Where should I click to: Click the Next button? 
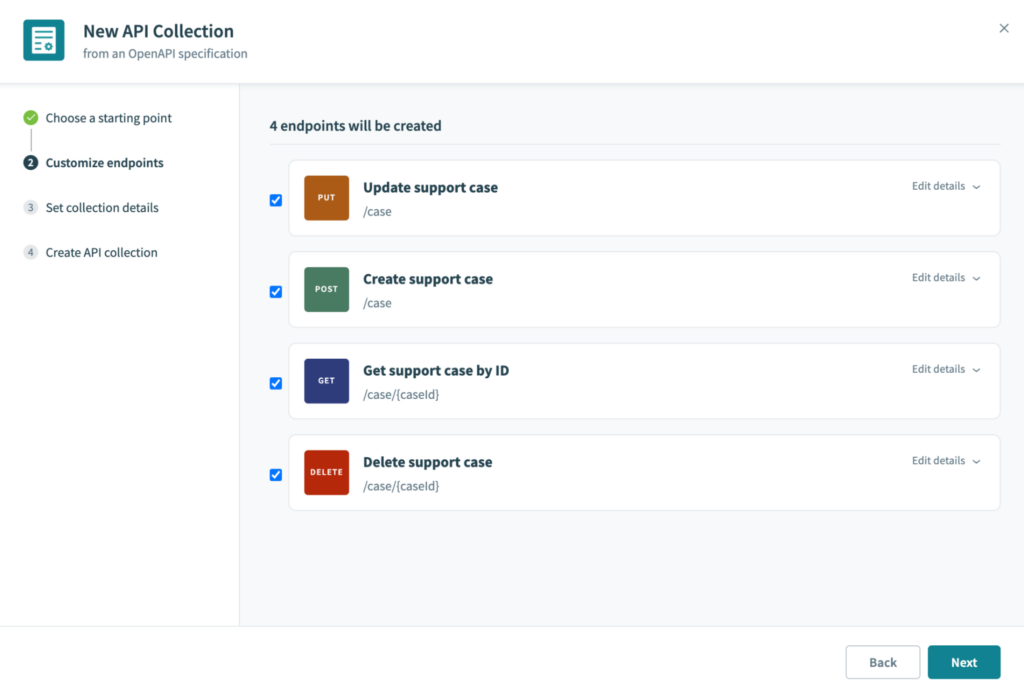(963, 662)
